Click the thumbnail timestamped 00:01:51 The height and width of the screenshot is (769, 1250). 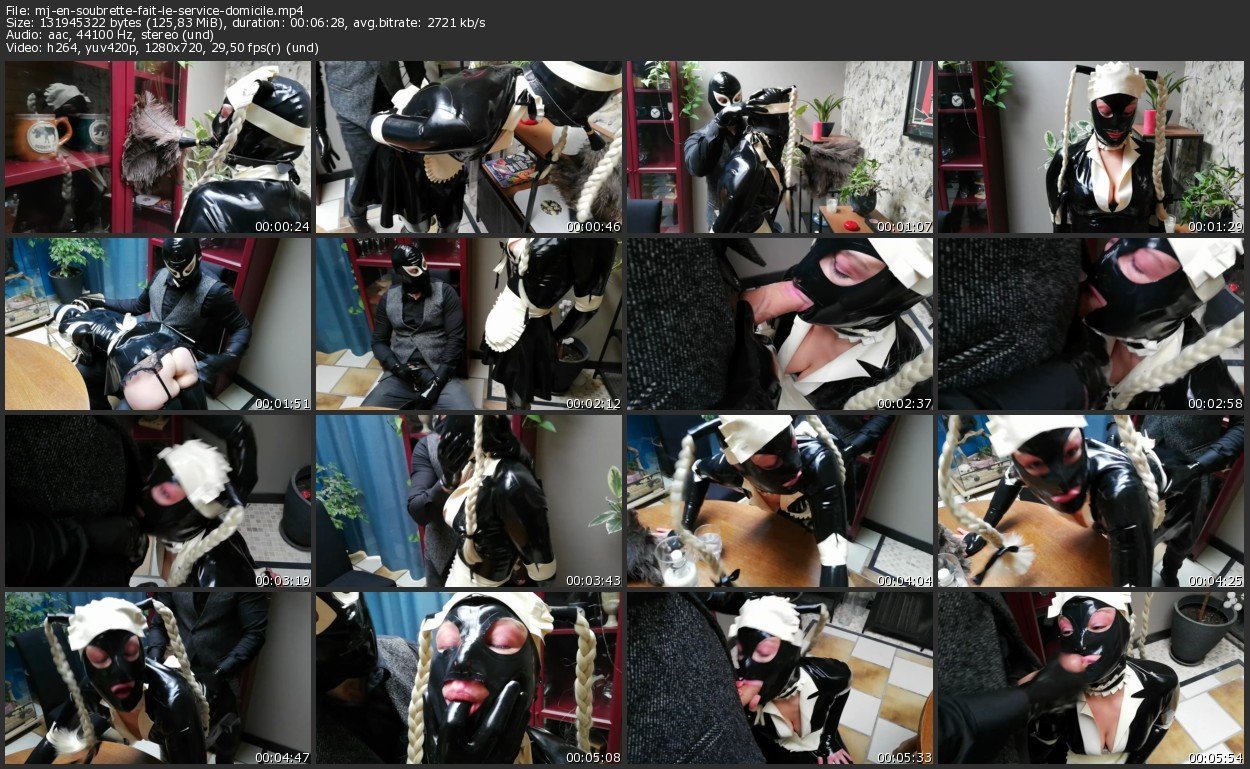[158, 324]
